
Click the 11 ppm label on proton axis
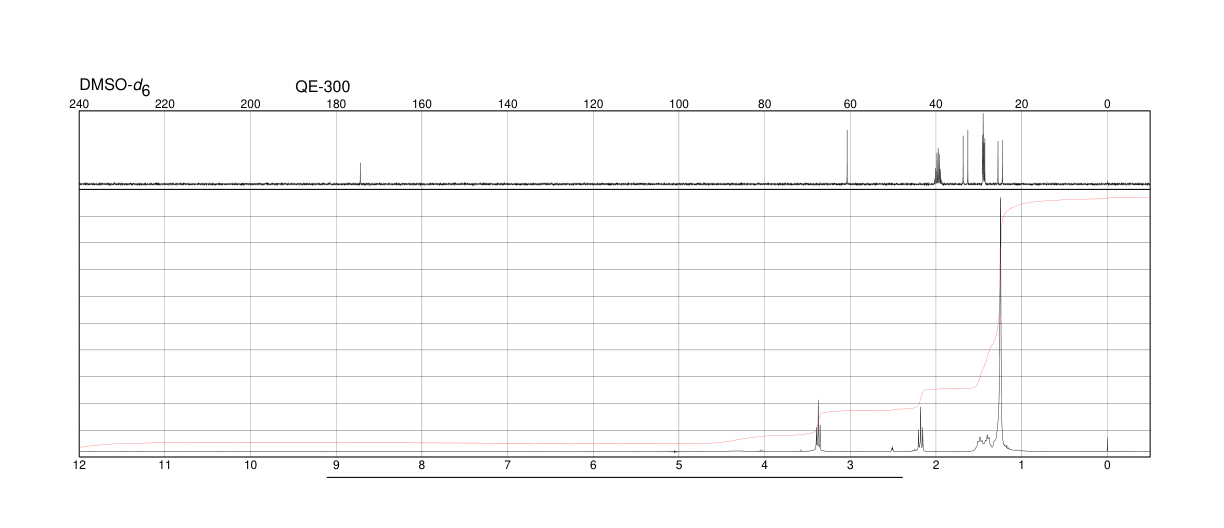click(165, 465)
